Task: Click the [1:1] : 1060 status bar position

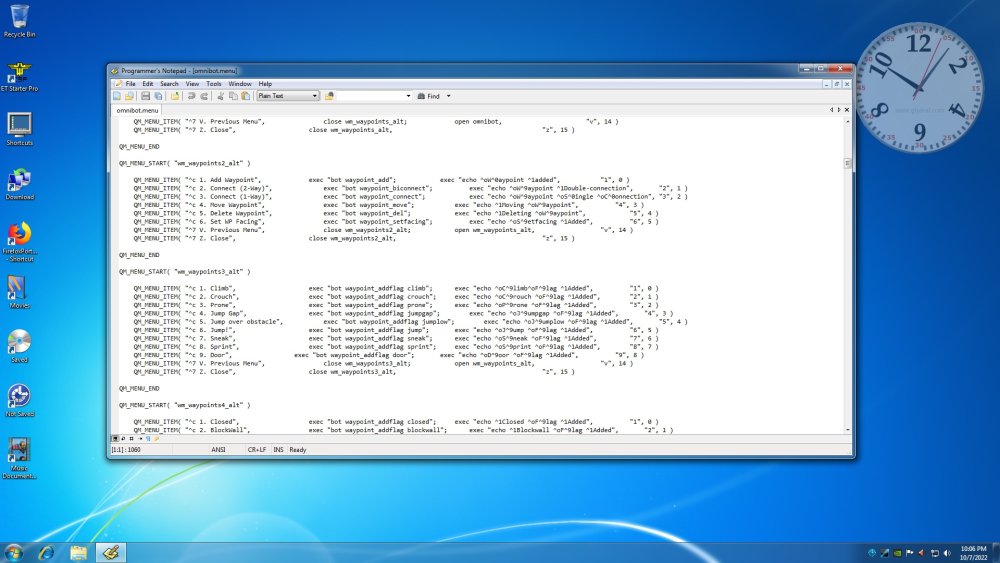Action: click(126, 450)
